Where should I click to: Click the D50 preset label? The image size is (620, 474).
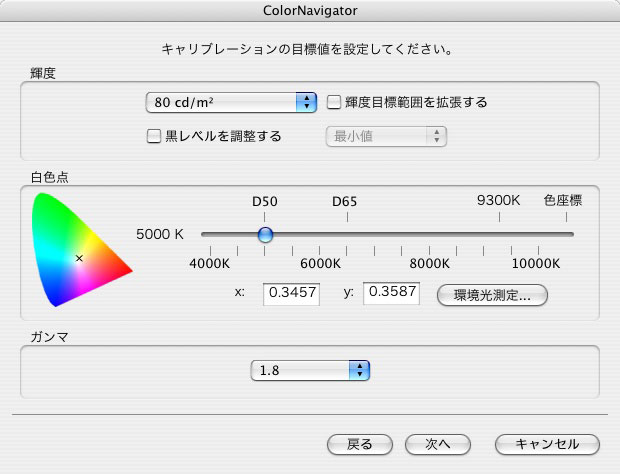point(265,202)
